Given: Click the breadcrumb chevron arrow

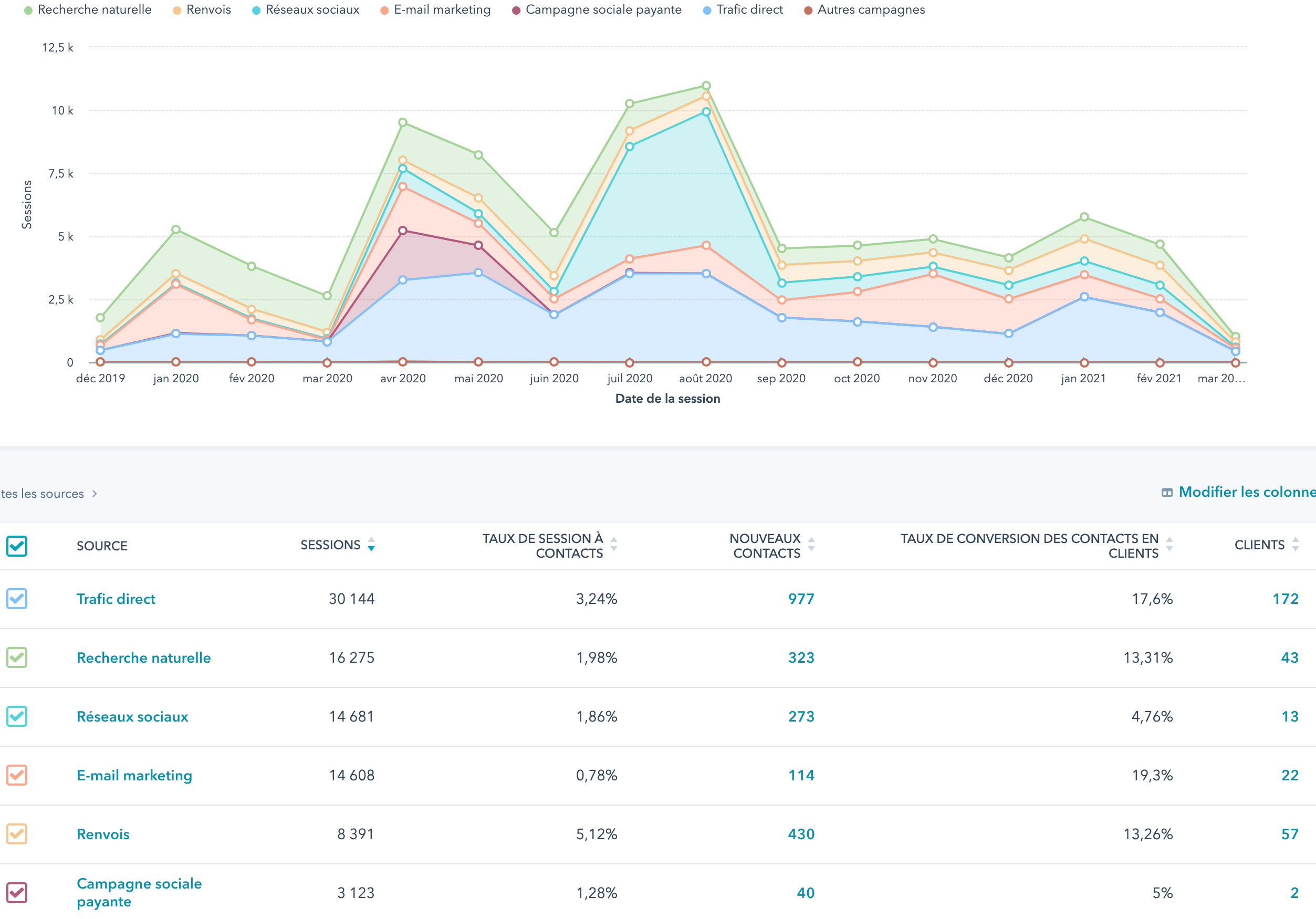Looking at the screenshot, I should [95, 494].
